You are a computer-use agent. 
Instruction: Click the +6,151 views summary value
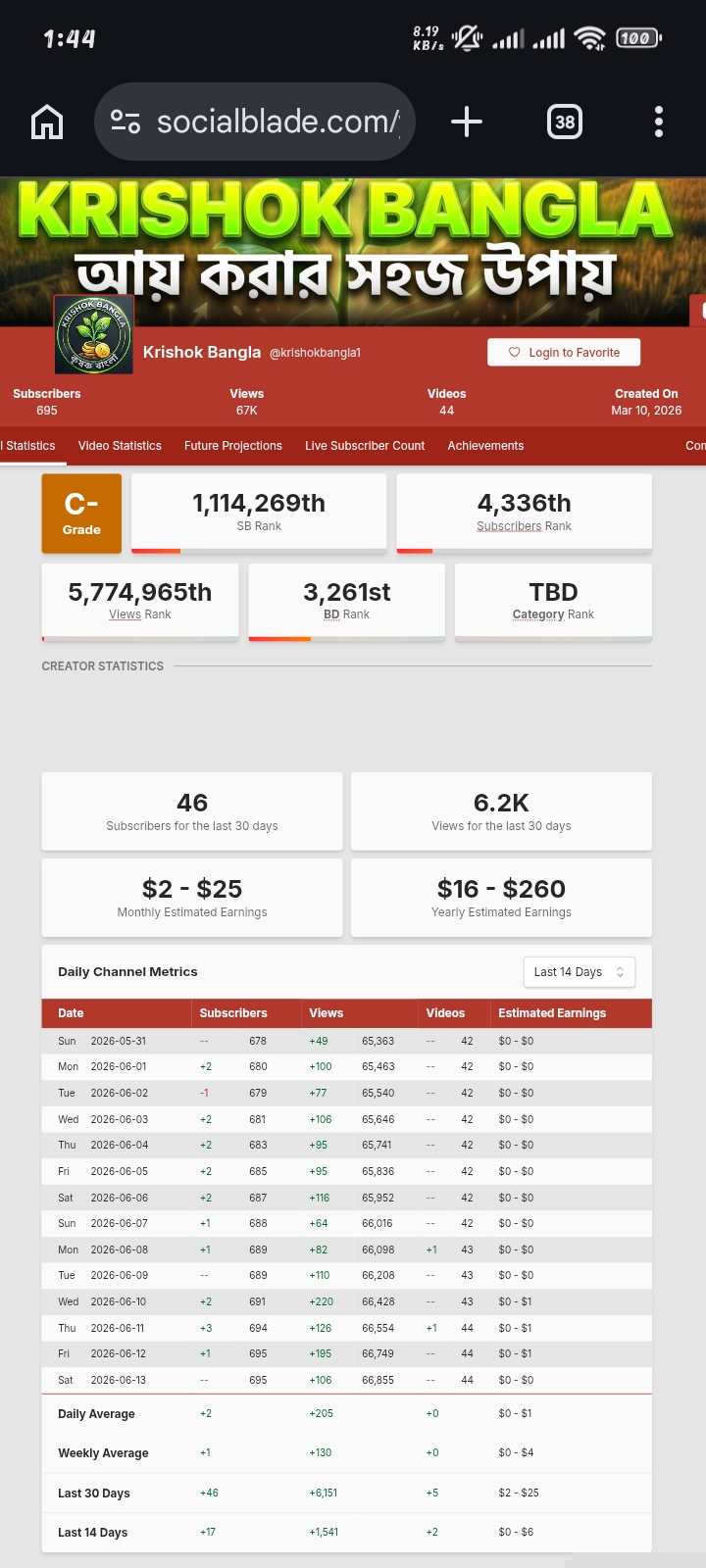tap(324, 1494)
